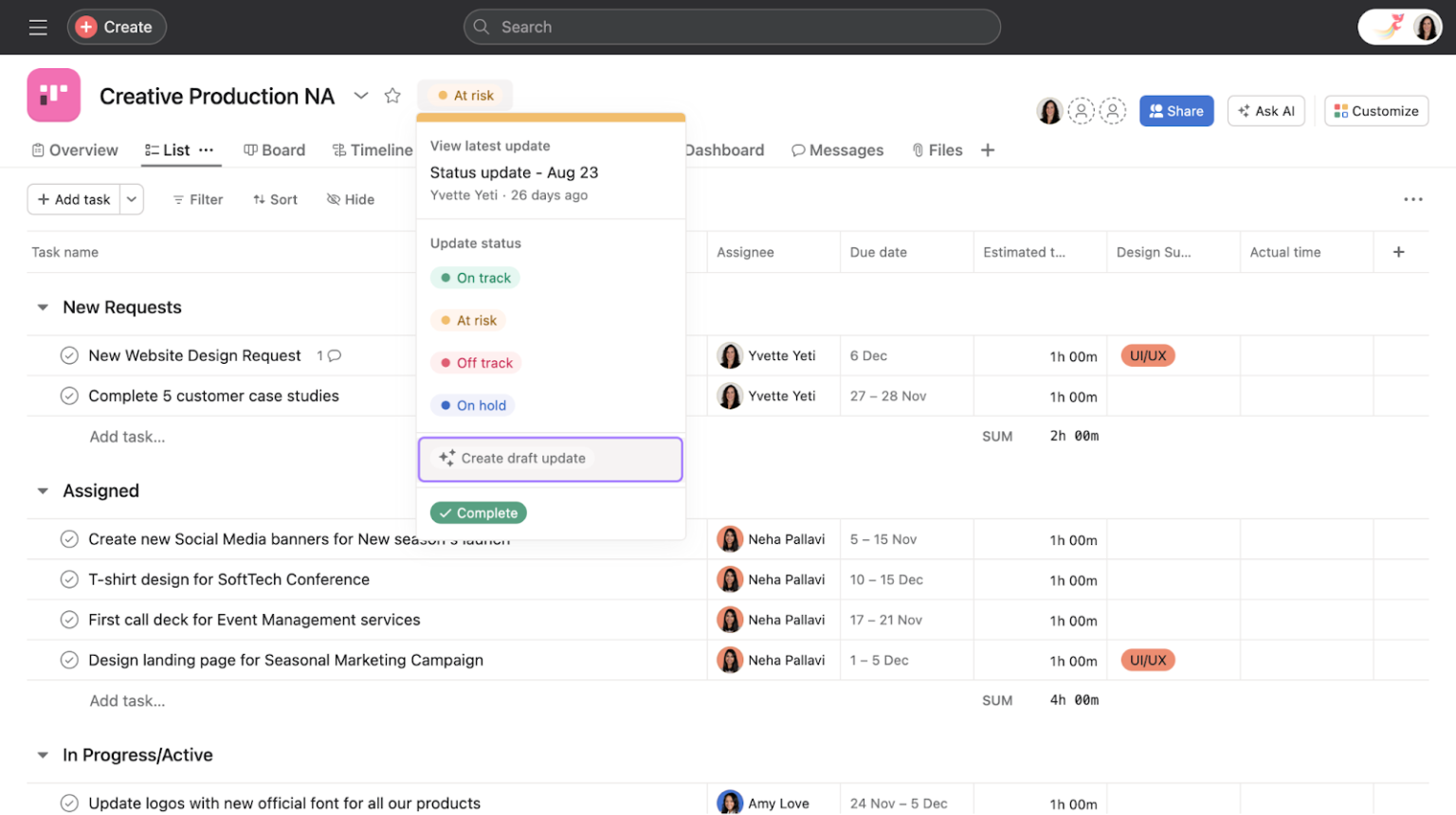Open the sidebar navigation menu

[38, 27]
